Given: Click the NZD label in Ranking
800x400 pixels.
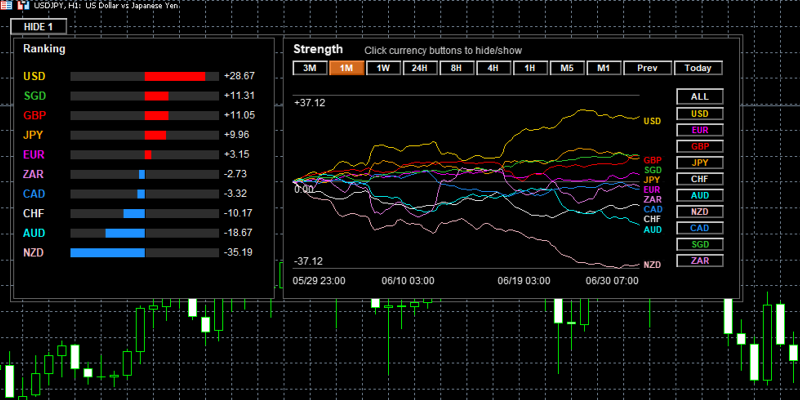Looking at the screenshot, I should pyautogui.click(x=34, y=253).
